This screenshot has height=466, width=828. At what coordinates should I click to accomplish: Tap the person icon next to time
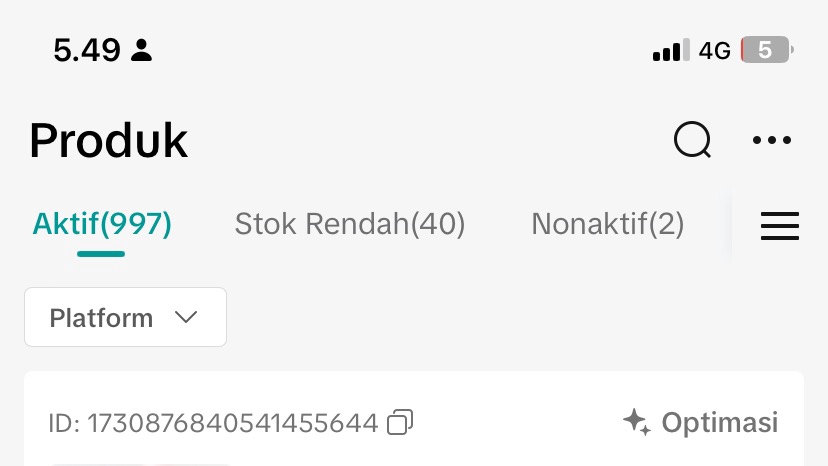point(142,50)
